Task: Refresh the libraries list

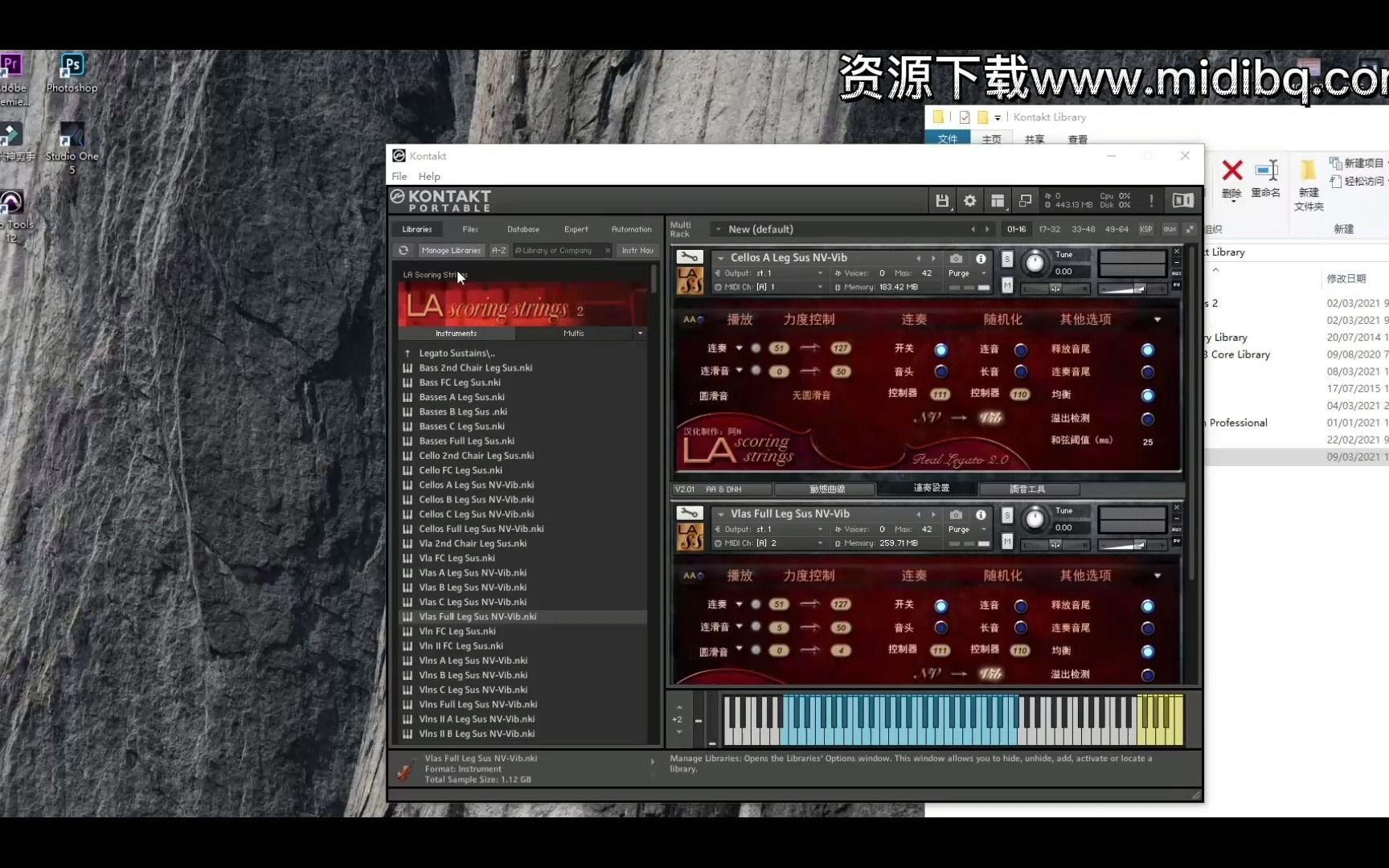Action: point(404,251)
